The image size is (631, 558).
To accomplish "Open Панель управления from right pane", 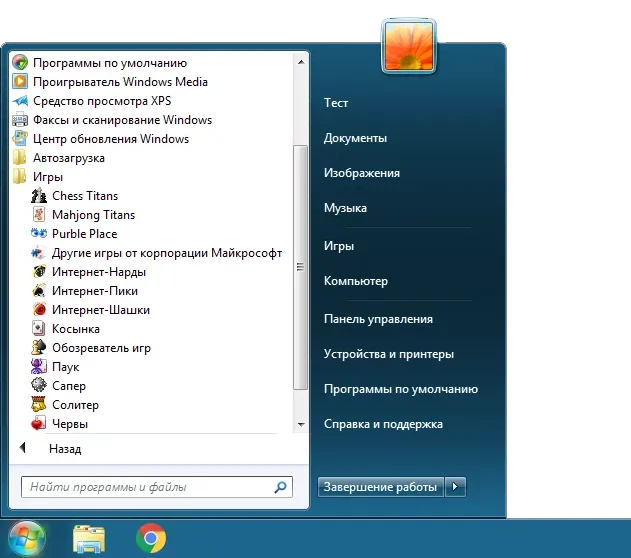I will tap(378, 319).
